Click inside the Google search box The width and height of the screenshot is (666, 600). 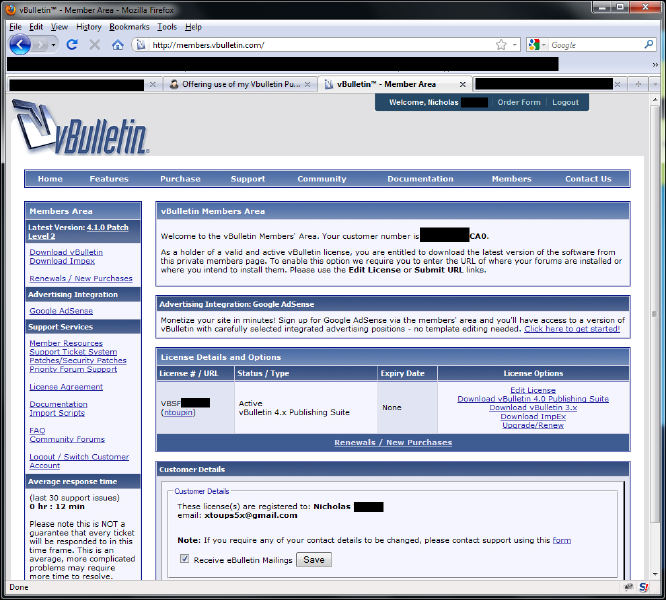coord(596,45)
